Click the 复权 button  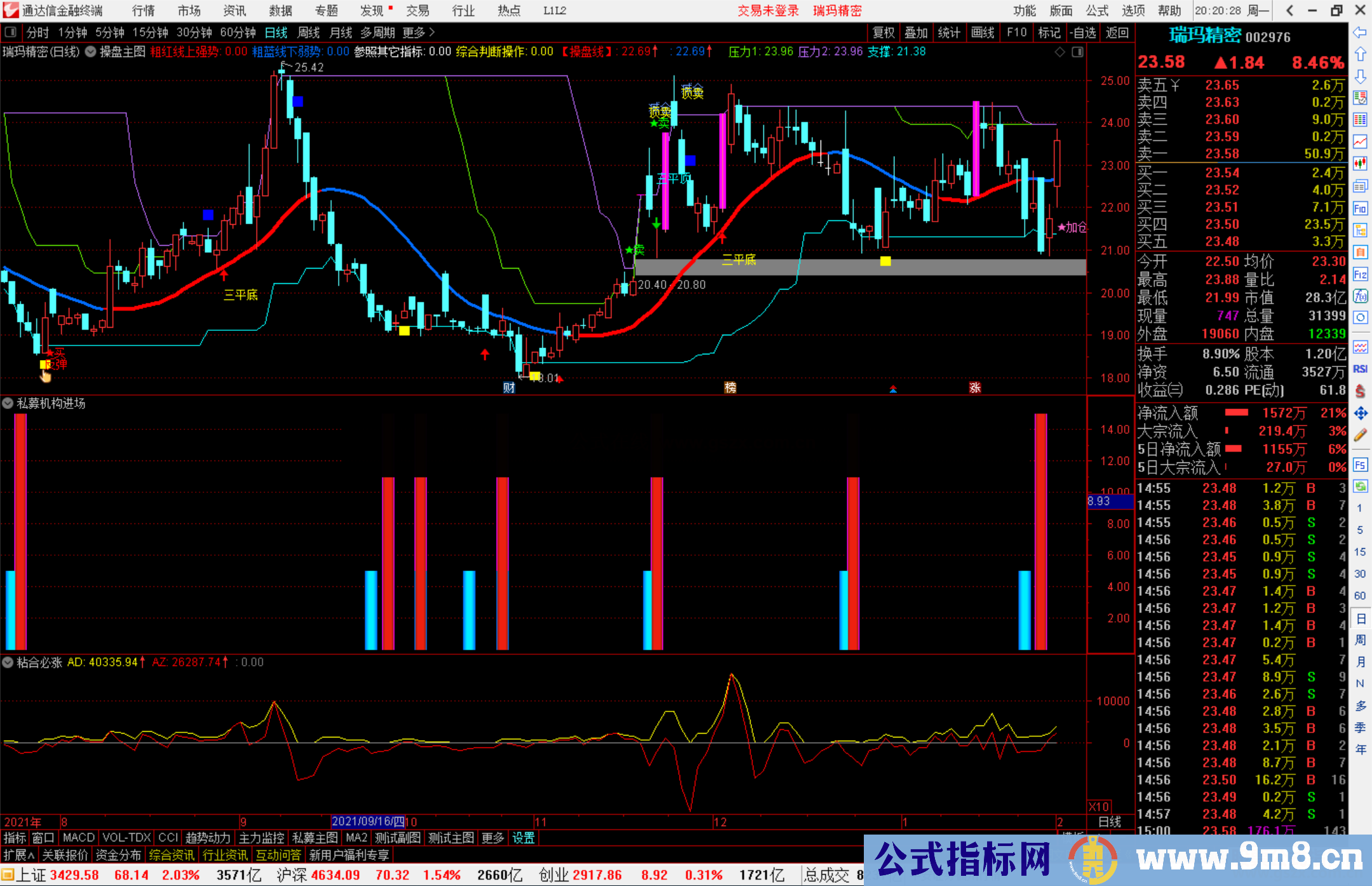pyautogui.click(x=884, y=32)
